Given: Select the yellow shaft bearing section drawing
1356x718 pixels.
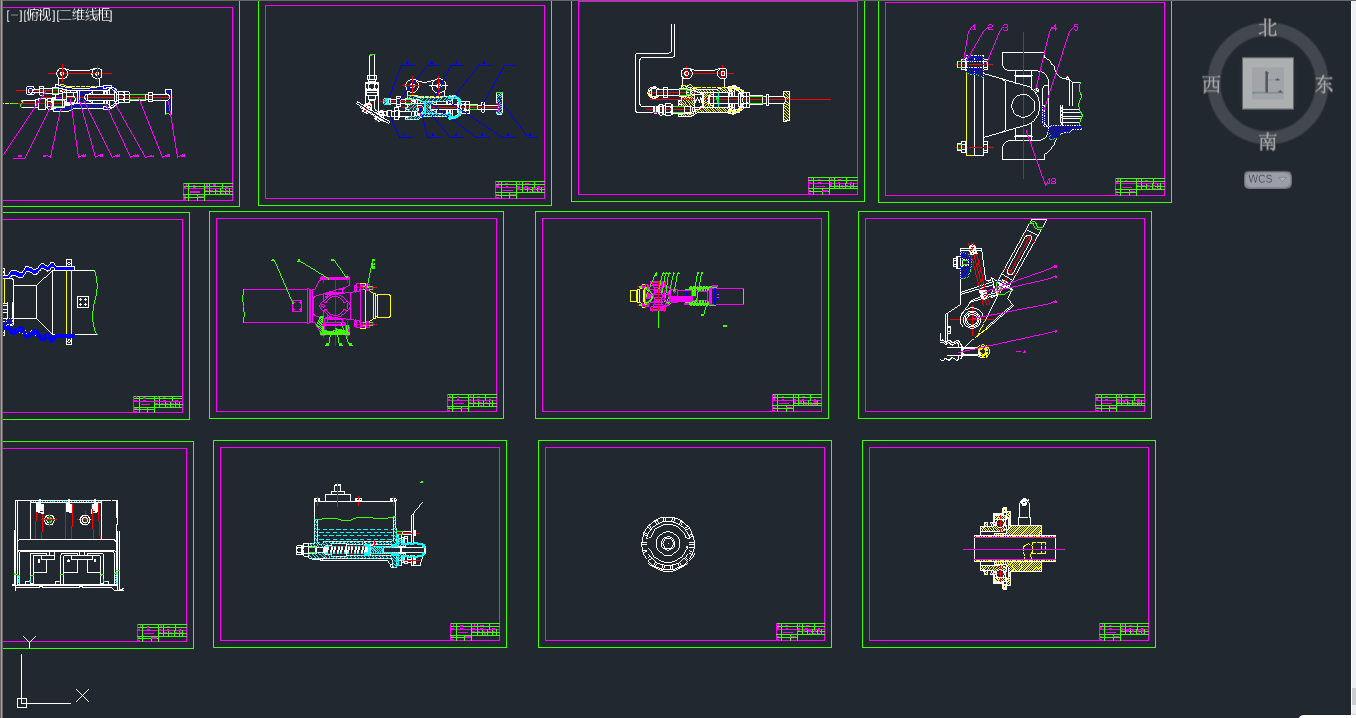Looking at the screenshot, I should [x=1013, y=545].
